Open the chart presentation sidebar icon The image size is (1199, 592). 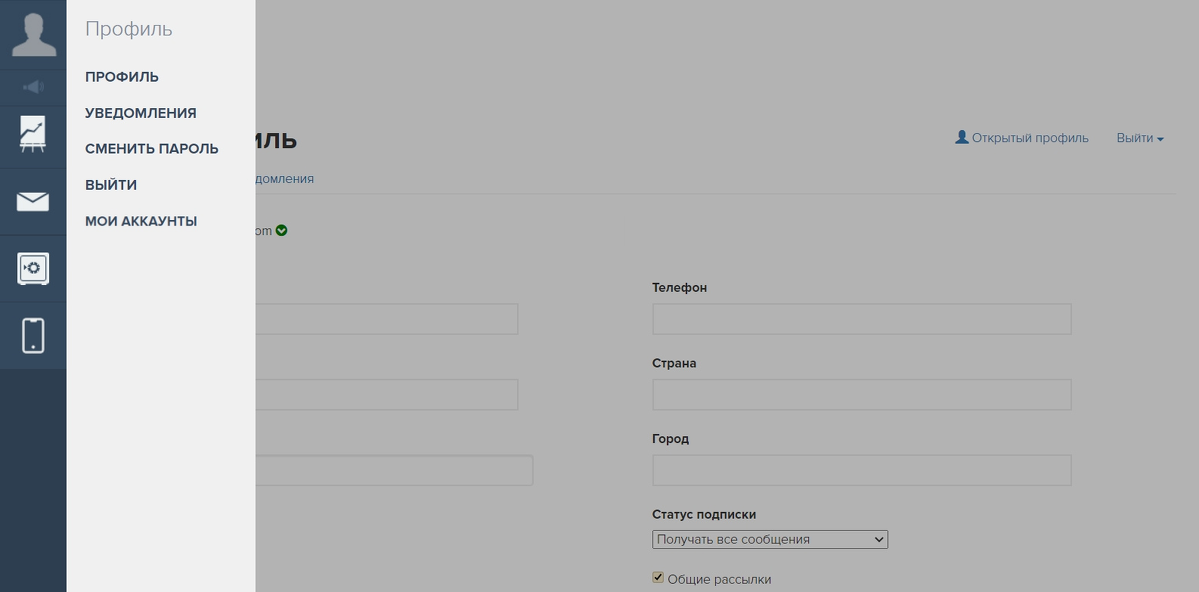click(33, 135)
